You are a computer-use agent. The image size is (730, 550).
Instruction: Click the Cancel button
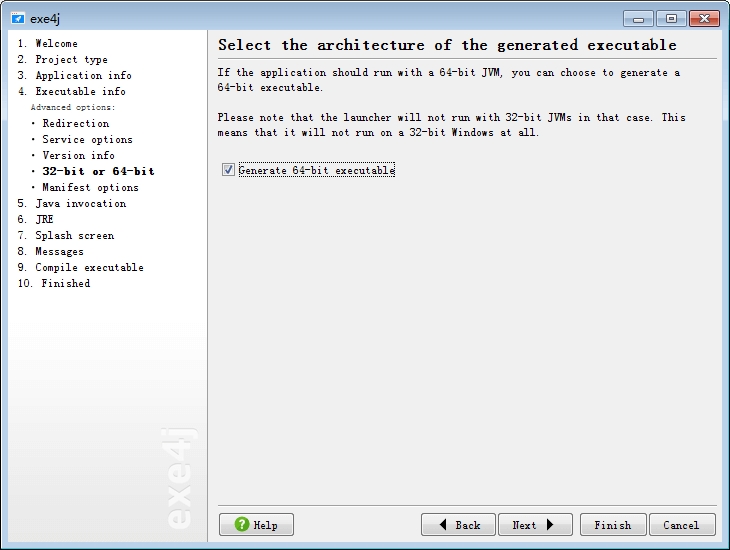[681, 524]
